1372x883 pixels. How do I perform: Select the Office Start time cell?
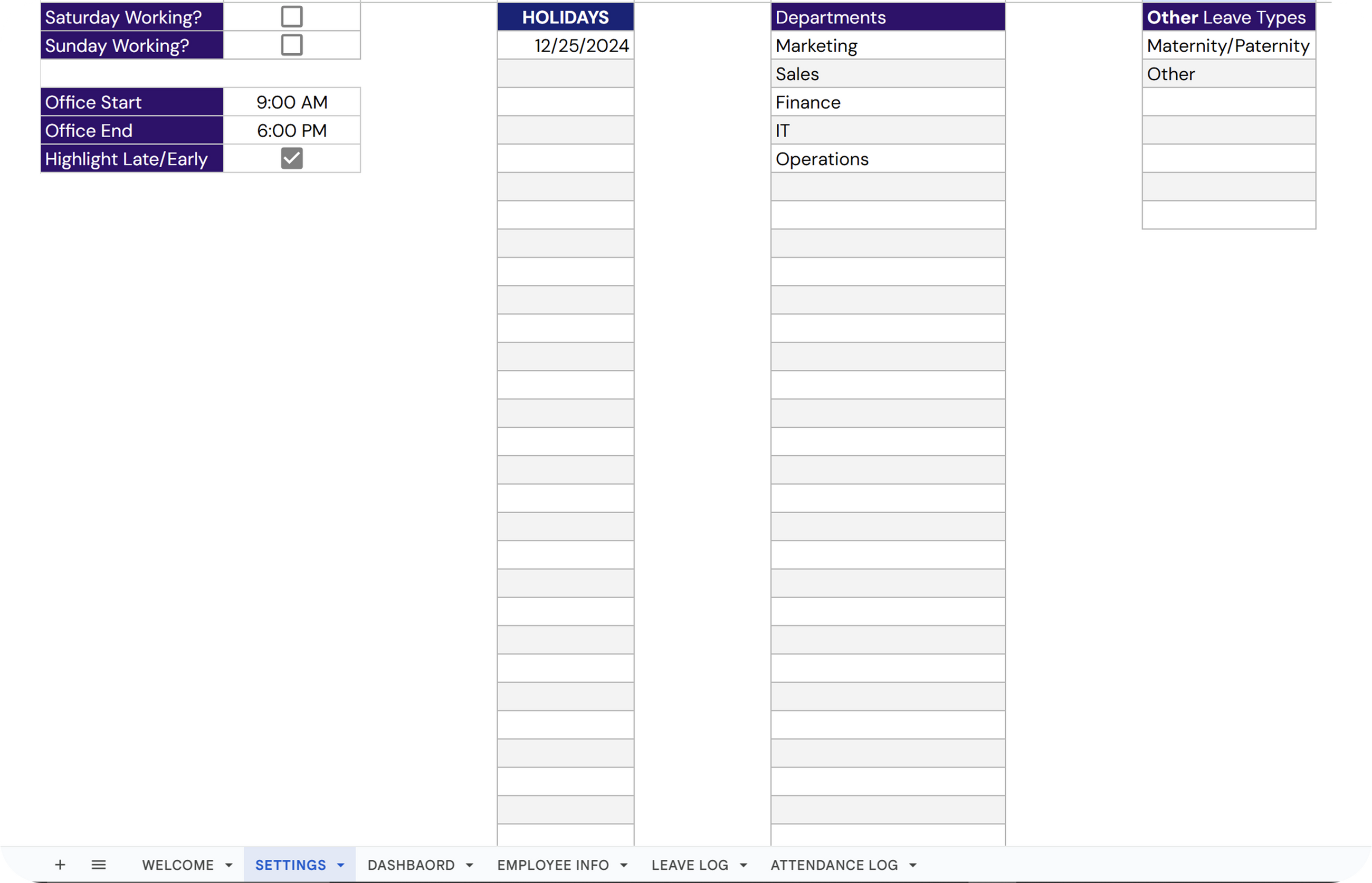[x=291, y=102]
